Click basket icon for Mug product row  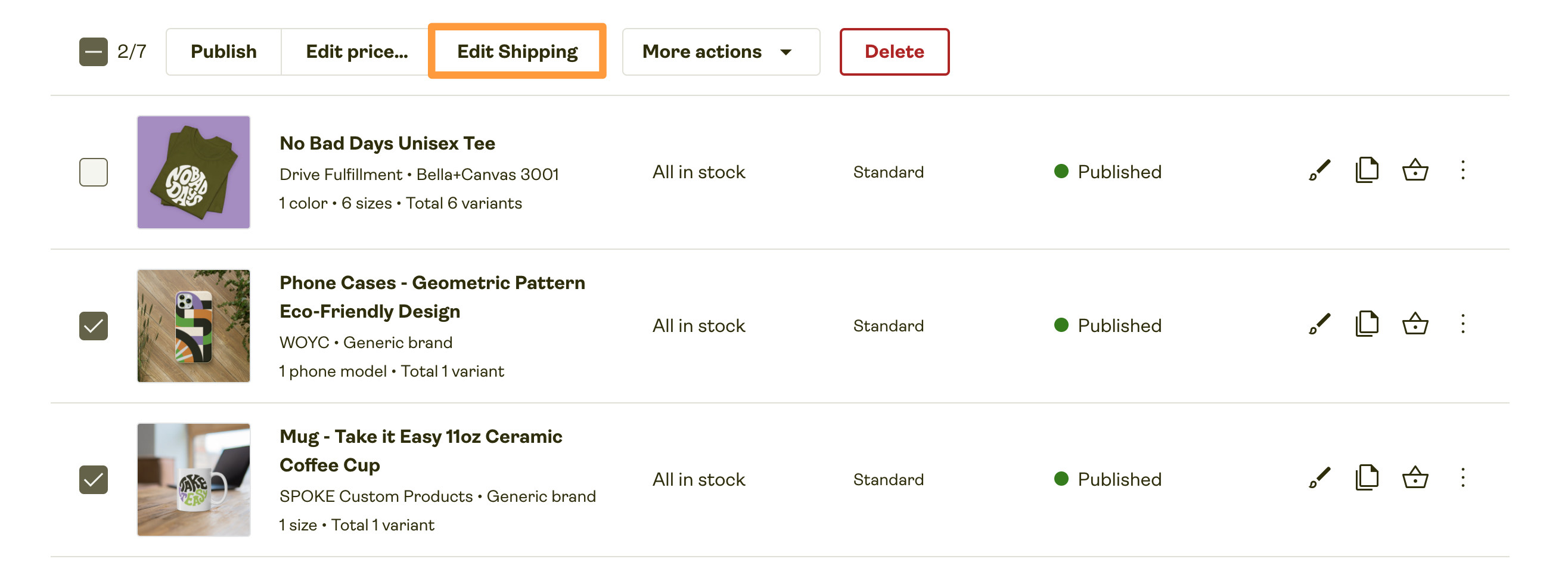click(1415, 479)
